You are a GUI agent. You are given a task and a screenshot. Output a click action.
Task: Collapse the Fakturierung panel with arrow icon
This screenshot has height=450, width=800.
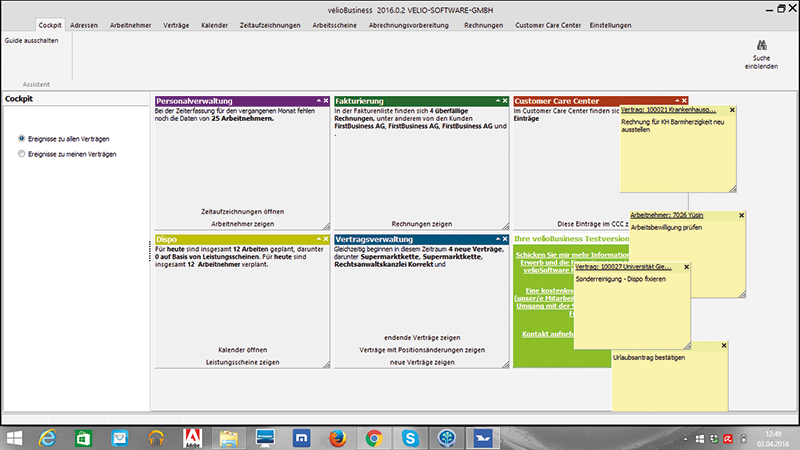point(498,101)
